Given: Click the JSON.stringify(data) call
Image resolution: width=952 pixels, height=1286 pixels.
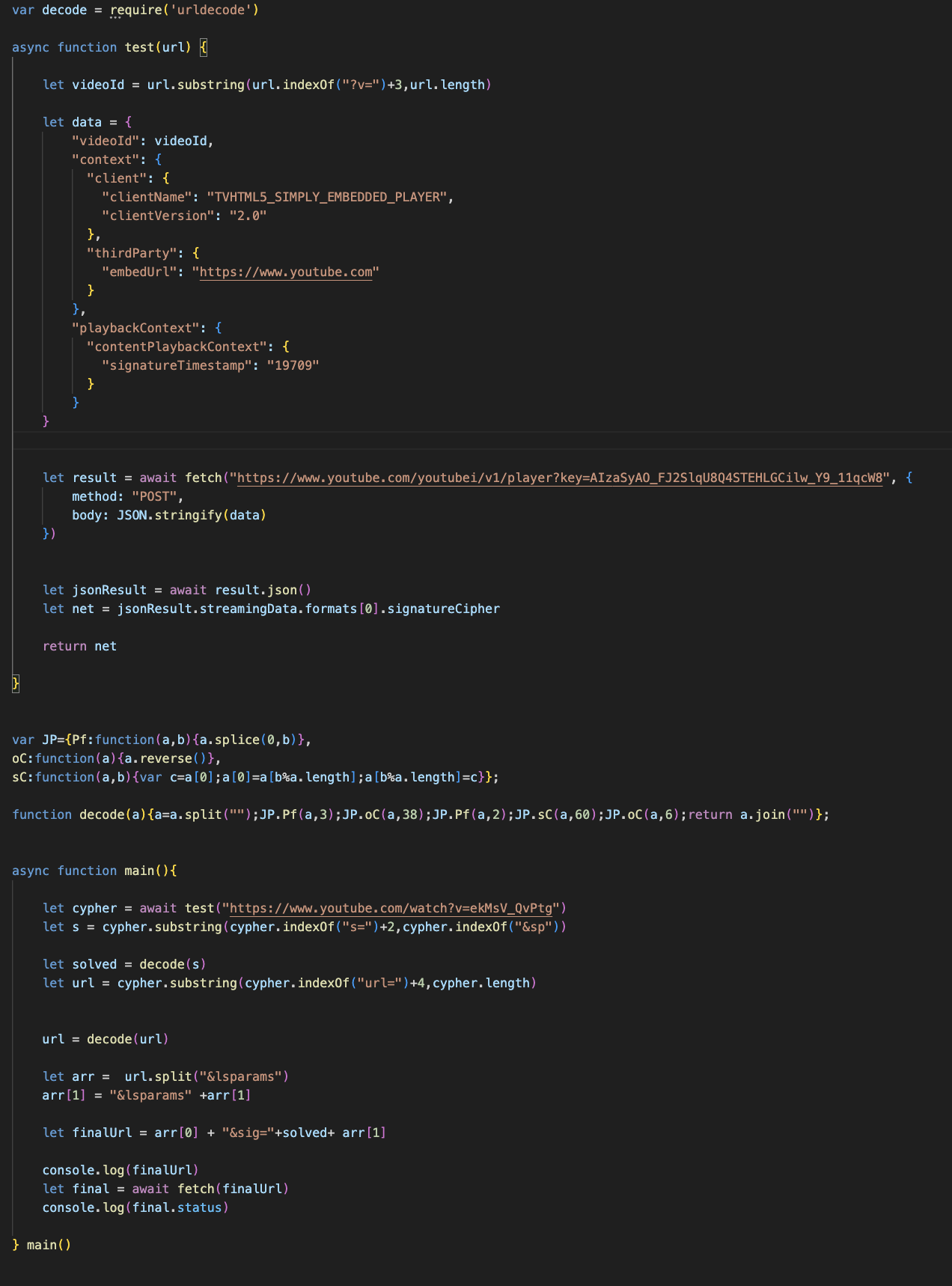Looking at the screenshot, I should [192, 515].
